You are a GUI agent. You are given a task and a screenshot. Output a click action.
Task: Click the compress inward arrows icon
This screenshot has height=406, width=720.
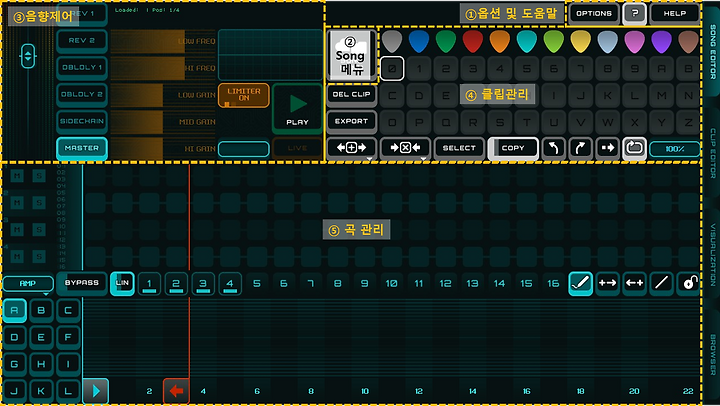click(x=635, y=283)
